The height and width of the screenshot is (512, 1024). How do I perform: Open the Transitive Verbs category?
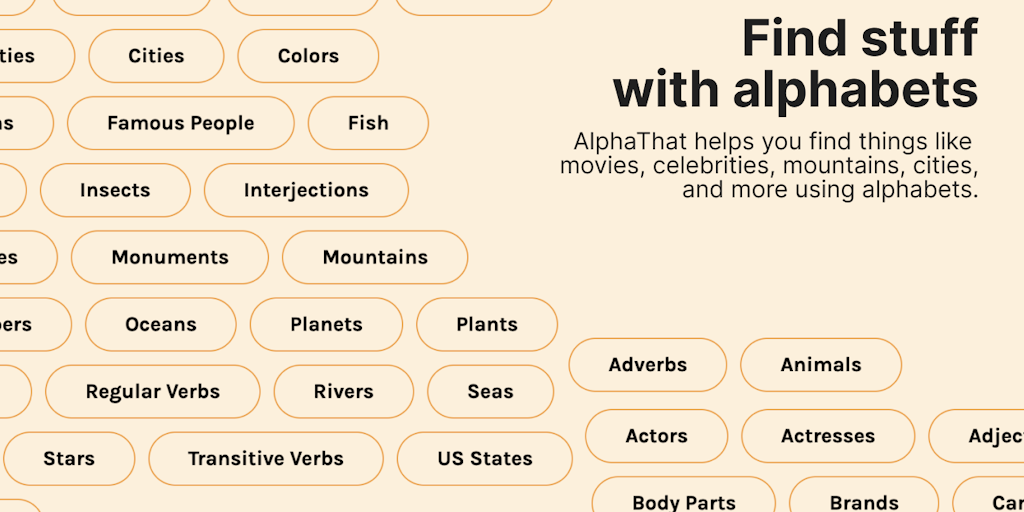click(x=266, y=458)
